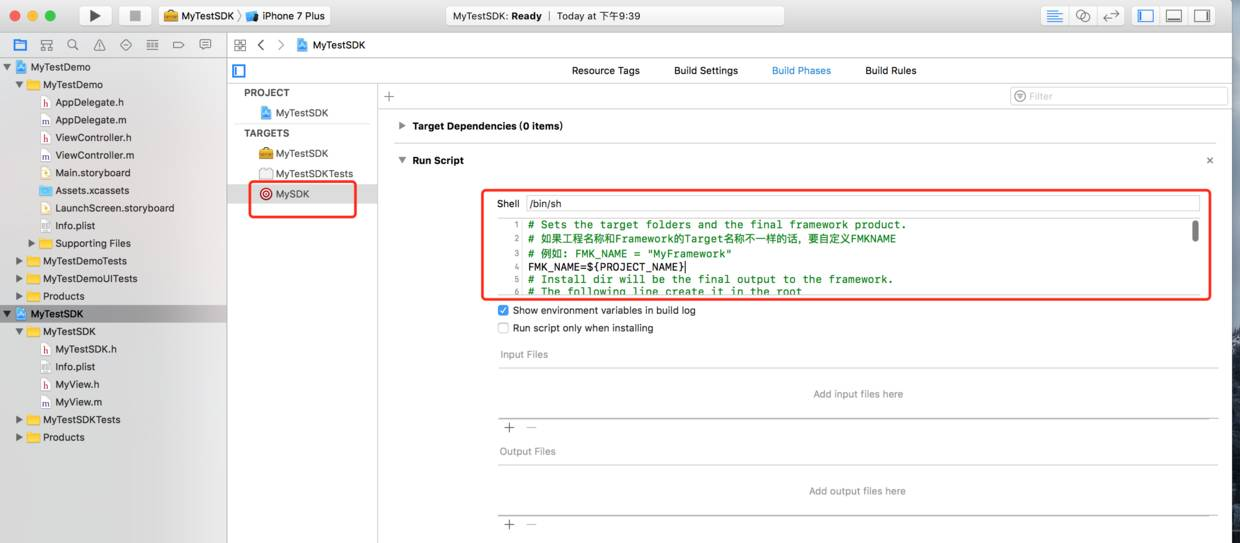Stop the running task with the Stop button
Screen dimensions: 1240x543
(135, 16)
